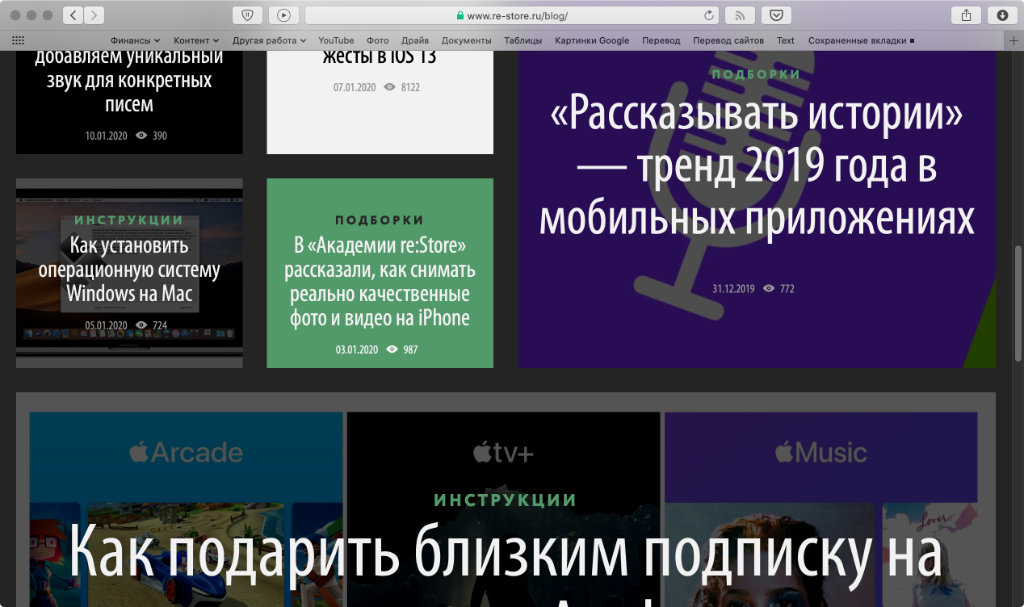Expand the Контент bookmarks folder
Viewport: 1024px width, 607px height.
[x=196, y=41]
